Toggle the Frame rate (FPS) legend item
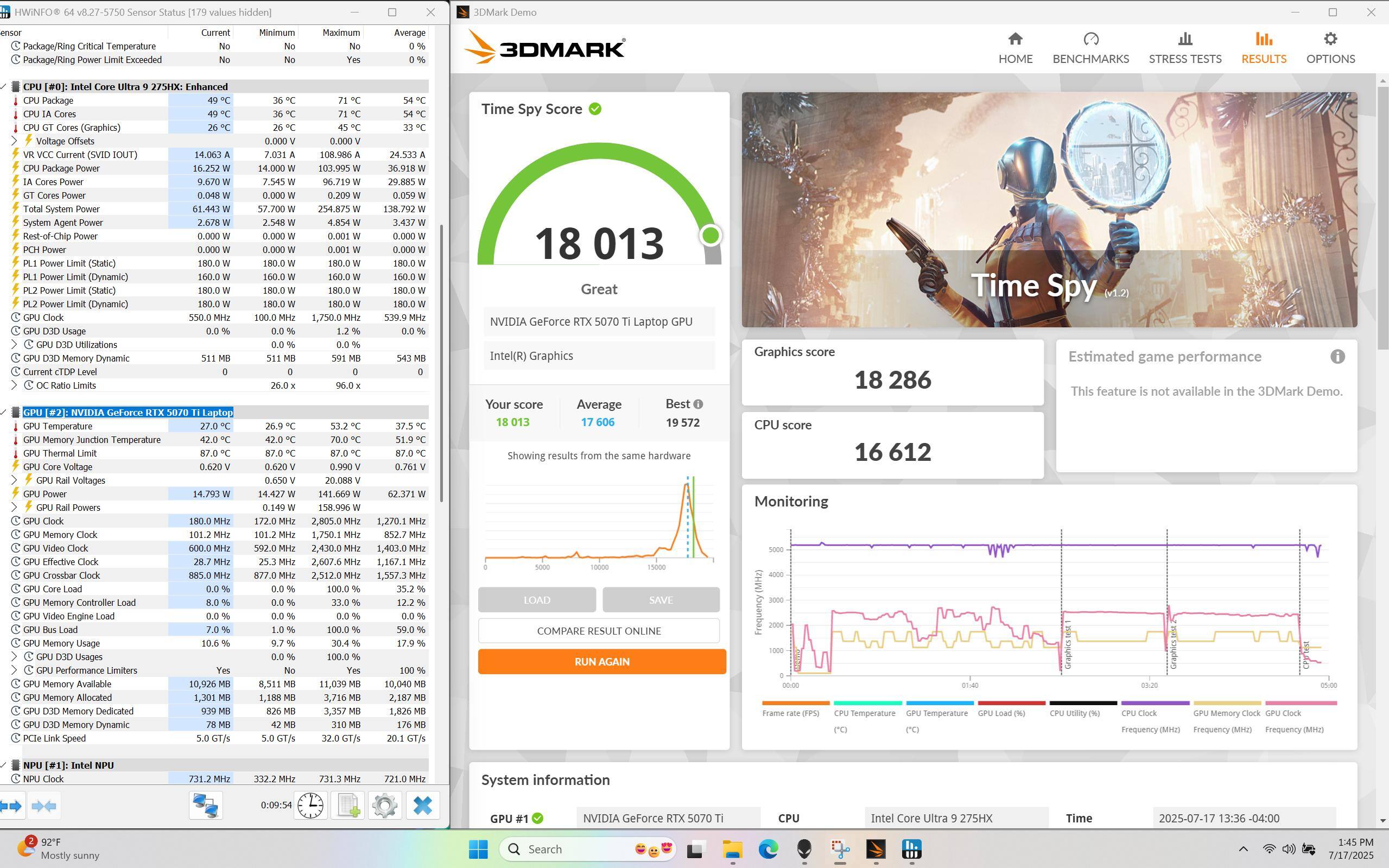1389x868 pixels. [x=790, y=712]
